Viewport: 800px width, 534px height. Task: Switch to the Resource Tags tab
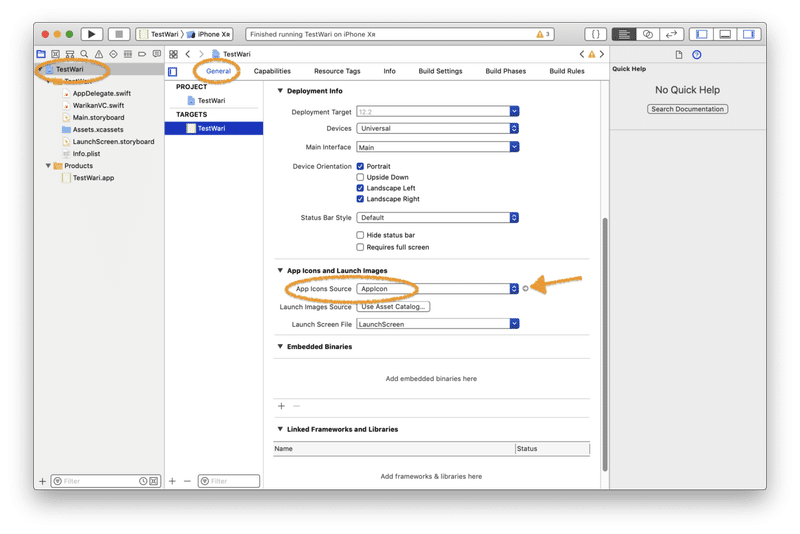point(337,71)
